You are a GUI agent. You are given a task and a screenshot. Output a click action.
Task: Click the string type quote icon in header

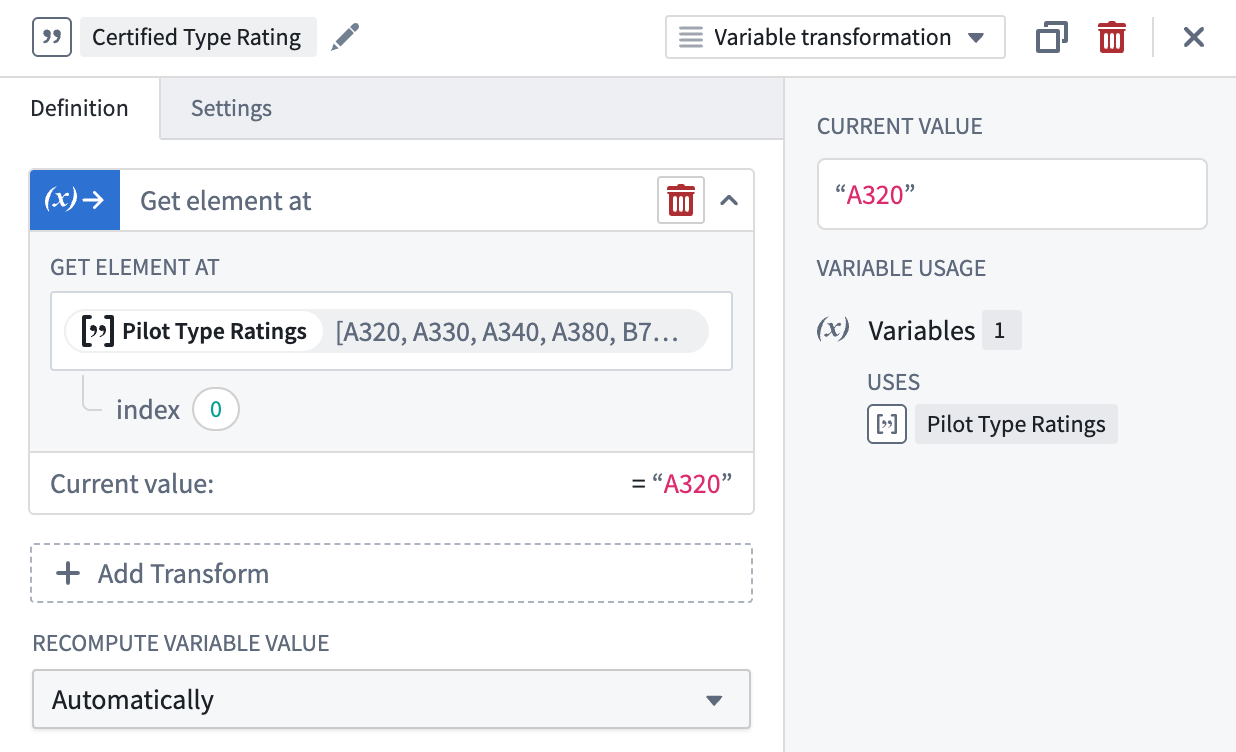click(x=52, y=38)
